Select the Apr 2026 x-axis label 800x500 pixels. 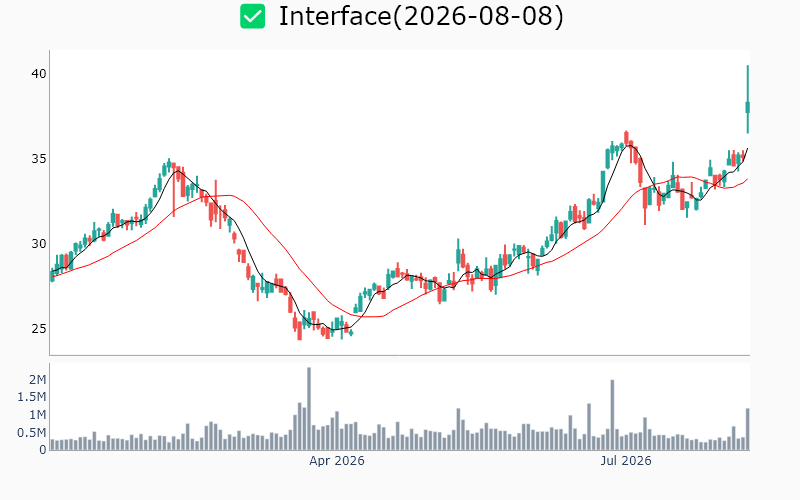click(337, 461)
